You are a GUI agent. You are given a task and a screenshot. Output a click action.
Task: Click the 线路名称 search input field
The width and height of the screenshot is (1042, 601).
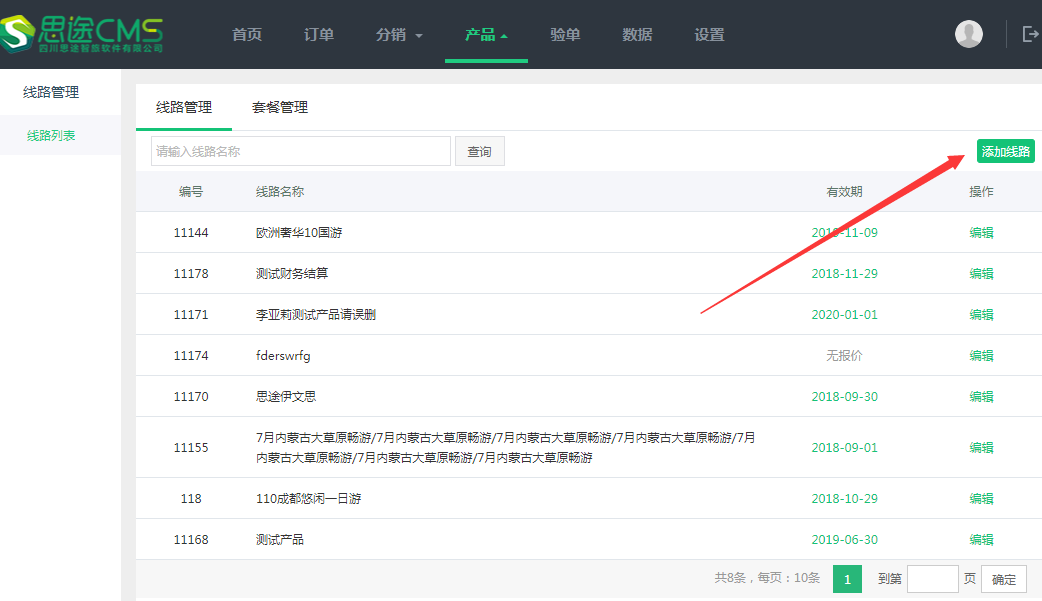(x=301, y=152)
